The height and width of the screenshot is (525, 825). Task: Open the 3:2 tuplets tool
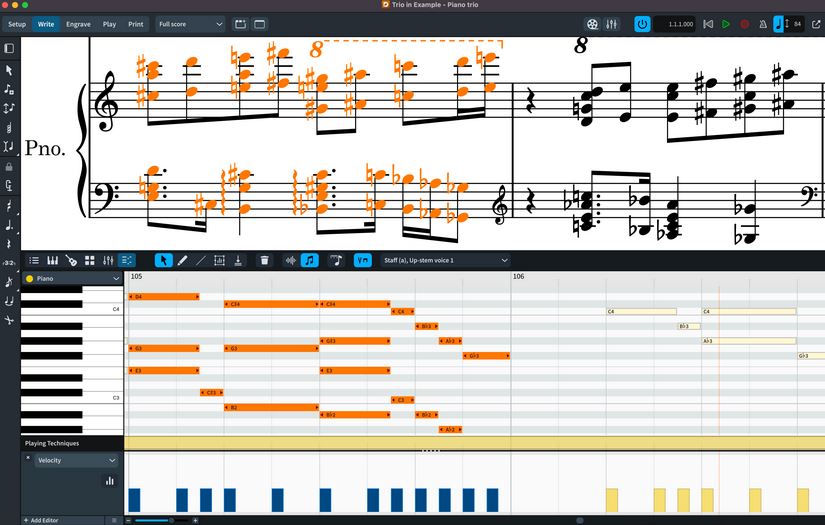[9, 262]
